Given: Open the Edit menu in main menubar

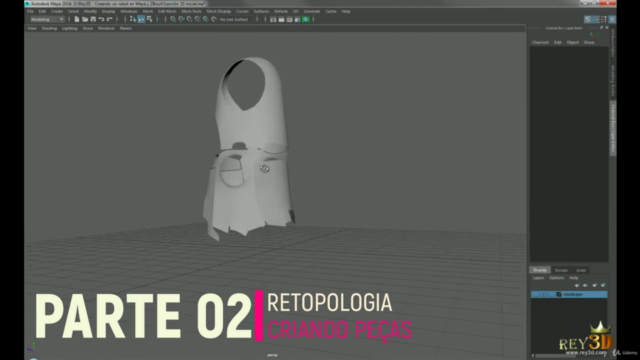Looking at the screenshot, I should tap(42, 11).
